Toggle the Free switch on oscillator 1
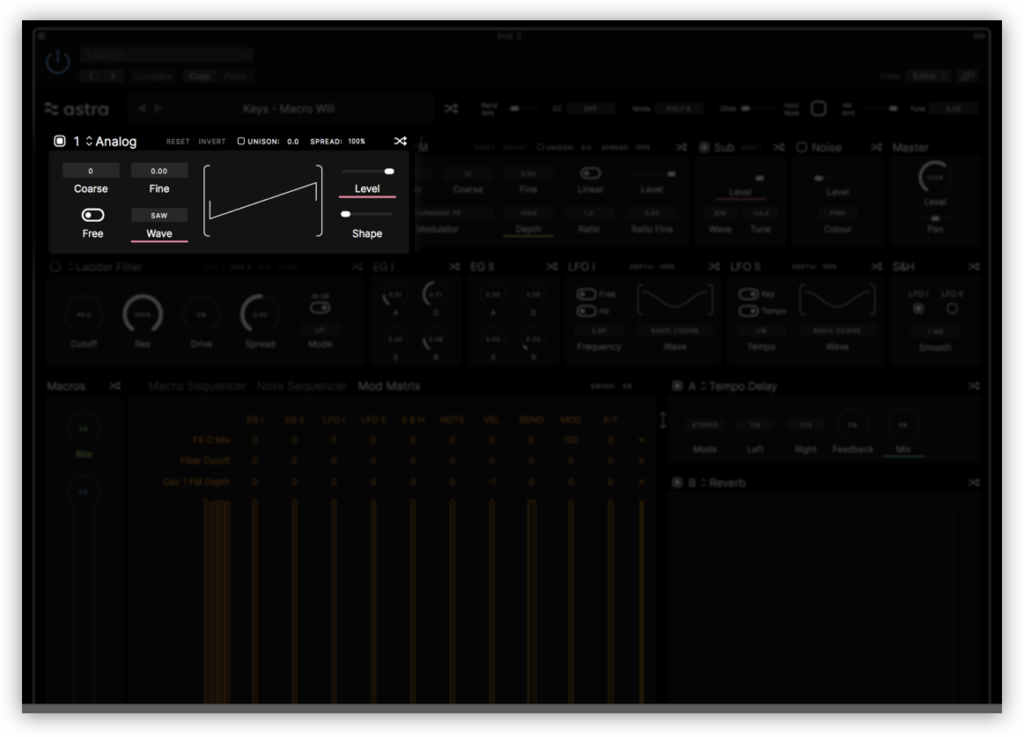Image resolution: width=1024 pixels, height=737 pixels. click(93, 215)
